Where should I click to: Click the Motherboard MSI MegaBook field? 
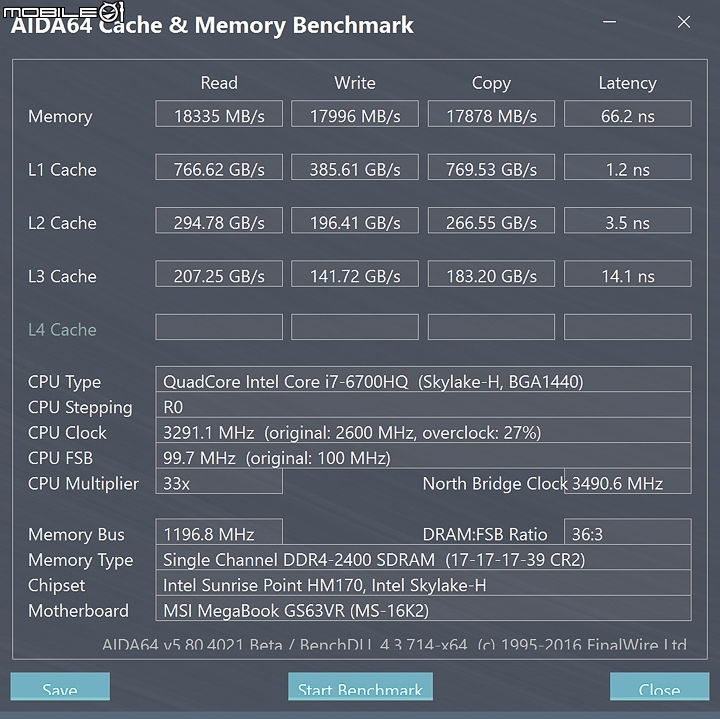[423, 608]
